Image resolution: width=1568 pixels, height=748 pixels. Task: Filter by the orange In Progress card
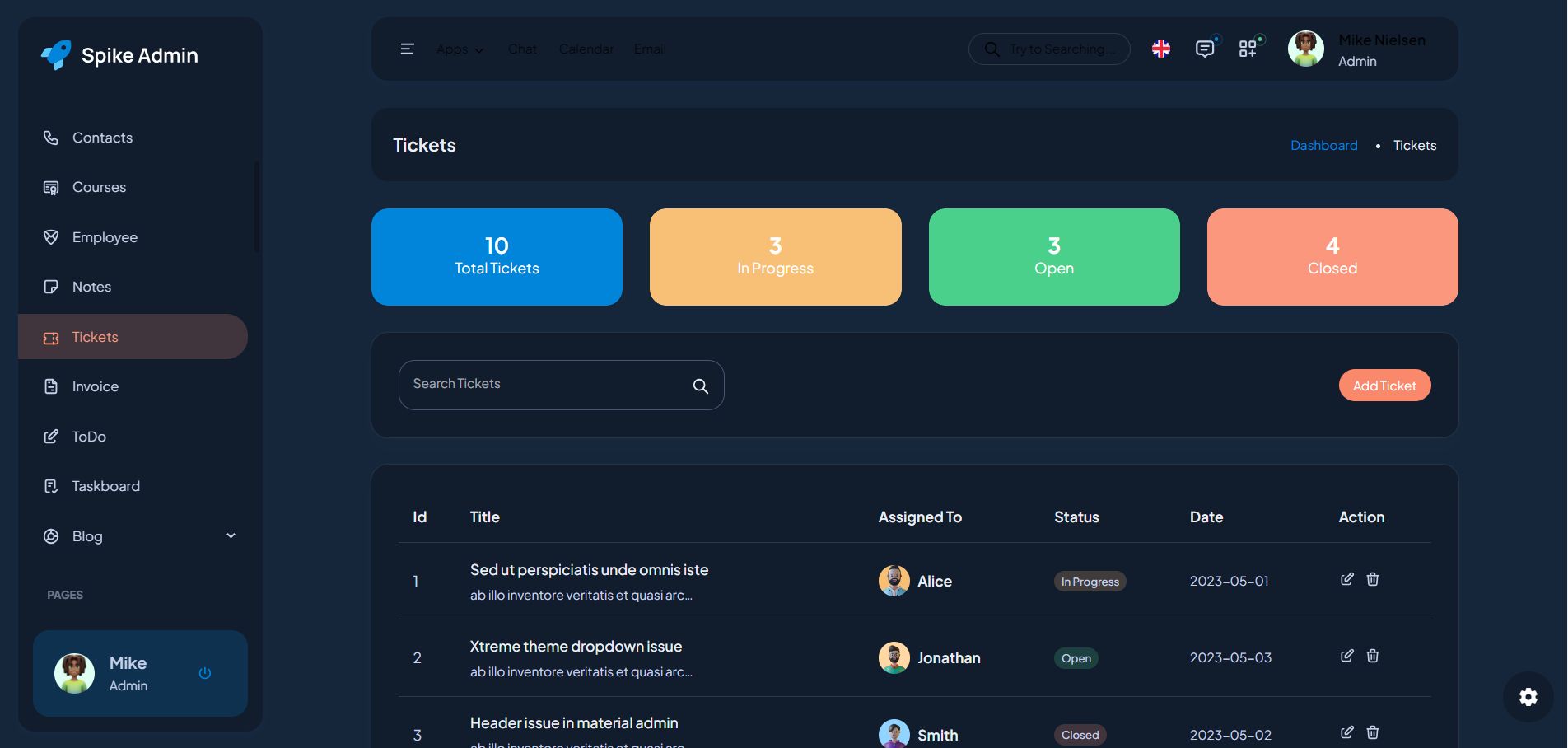[x=775, y=257]
